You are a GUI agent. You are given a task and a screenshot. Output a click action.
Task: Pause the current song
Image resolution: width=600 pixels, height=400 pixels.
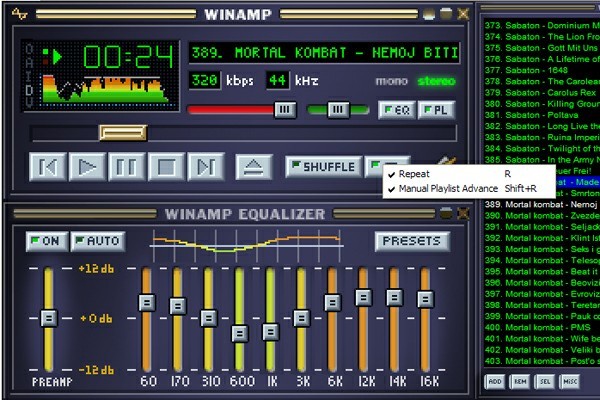click(127, 167)
